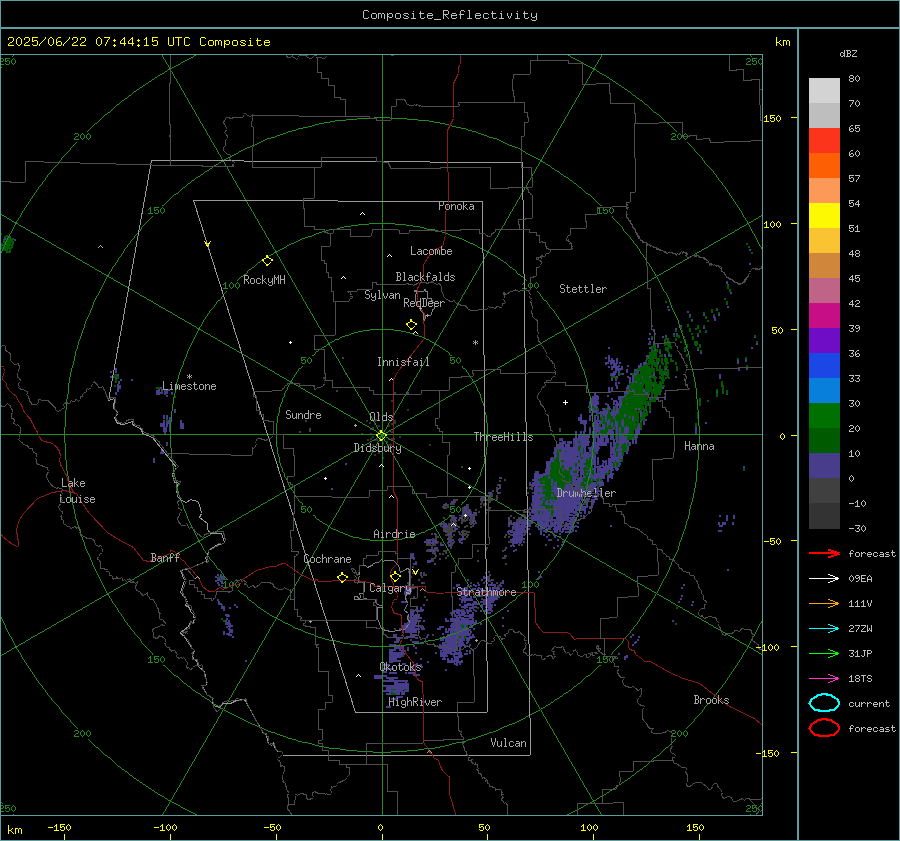Click the RockyMH label
This screenshot has width=900, height=841.
(x=264, y=280)
